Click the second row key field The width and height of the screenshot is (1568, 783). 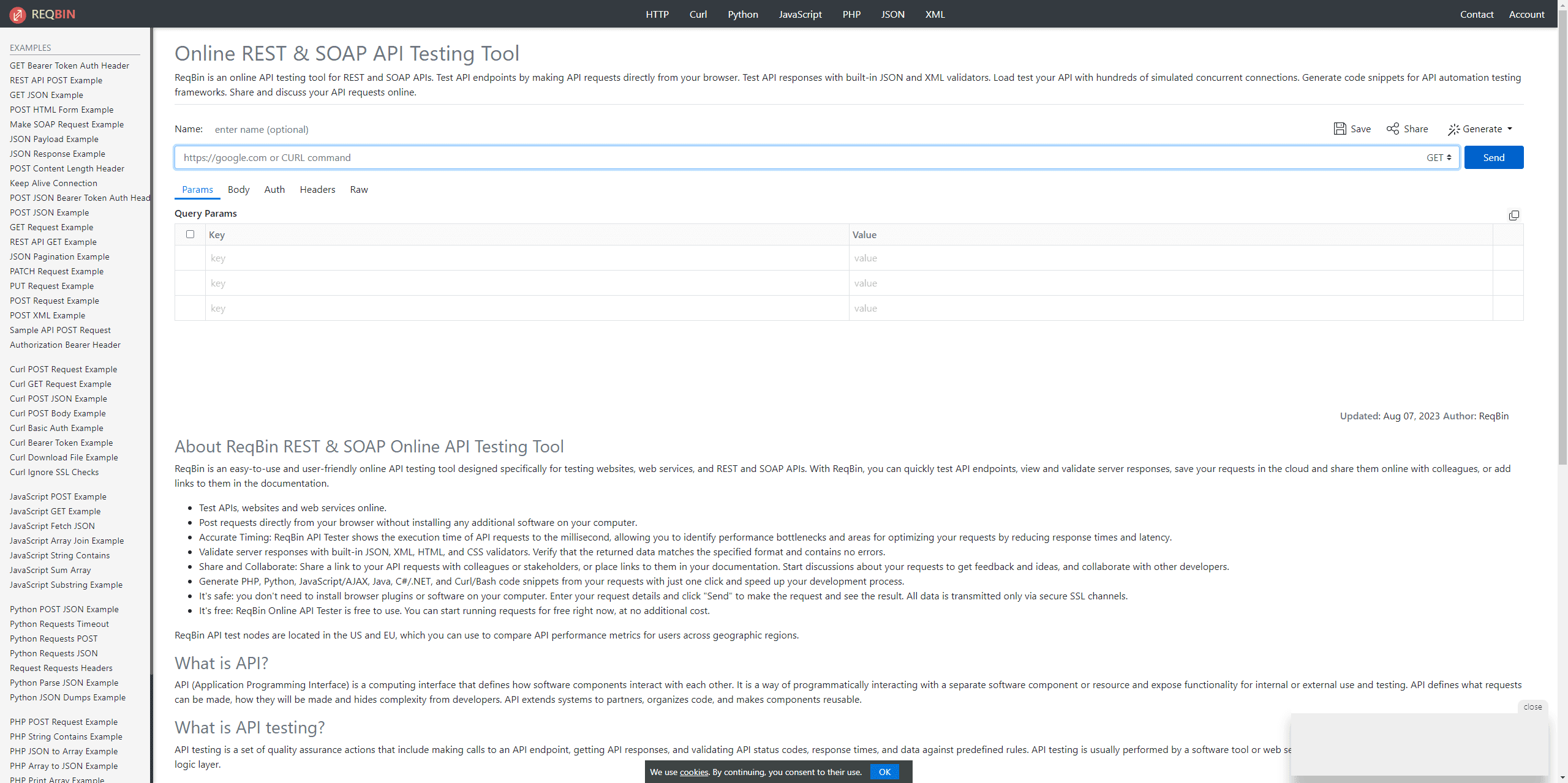tap(527, 283)
